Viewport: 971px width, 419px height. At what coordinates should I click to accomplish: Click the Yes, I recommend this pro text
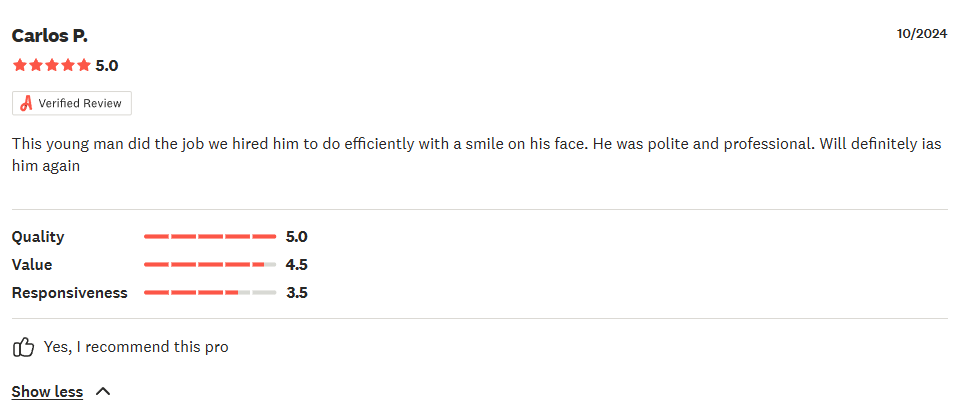coord(136,347)
